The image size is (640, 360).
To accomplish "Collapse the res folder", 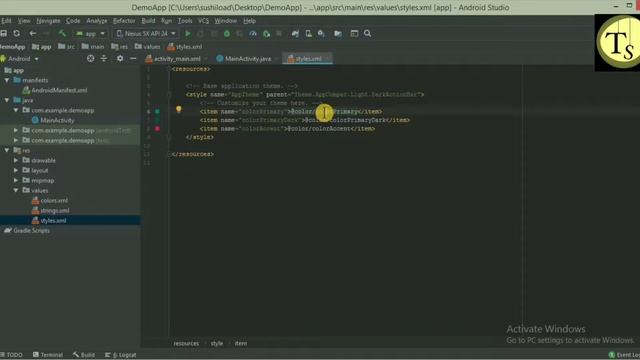I will [7, 151].
